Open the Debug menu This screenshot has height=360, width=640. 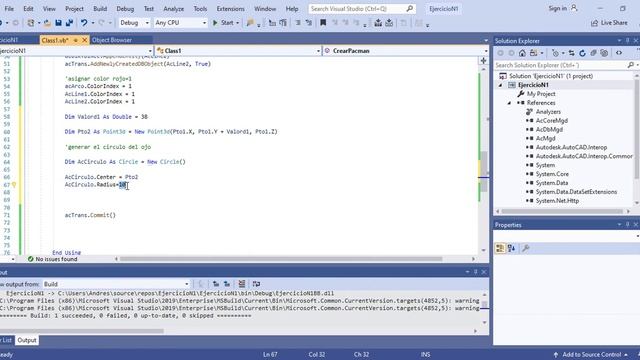(x=125, y=9)
